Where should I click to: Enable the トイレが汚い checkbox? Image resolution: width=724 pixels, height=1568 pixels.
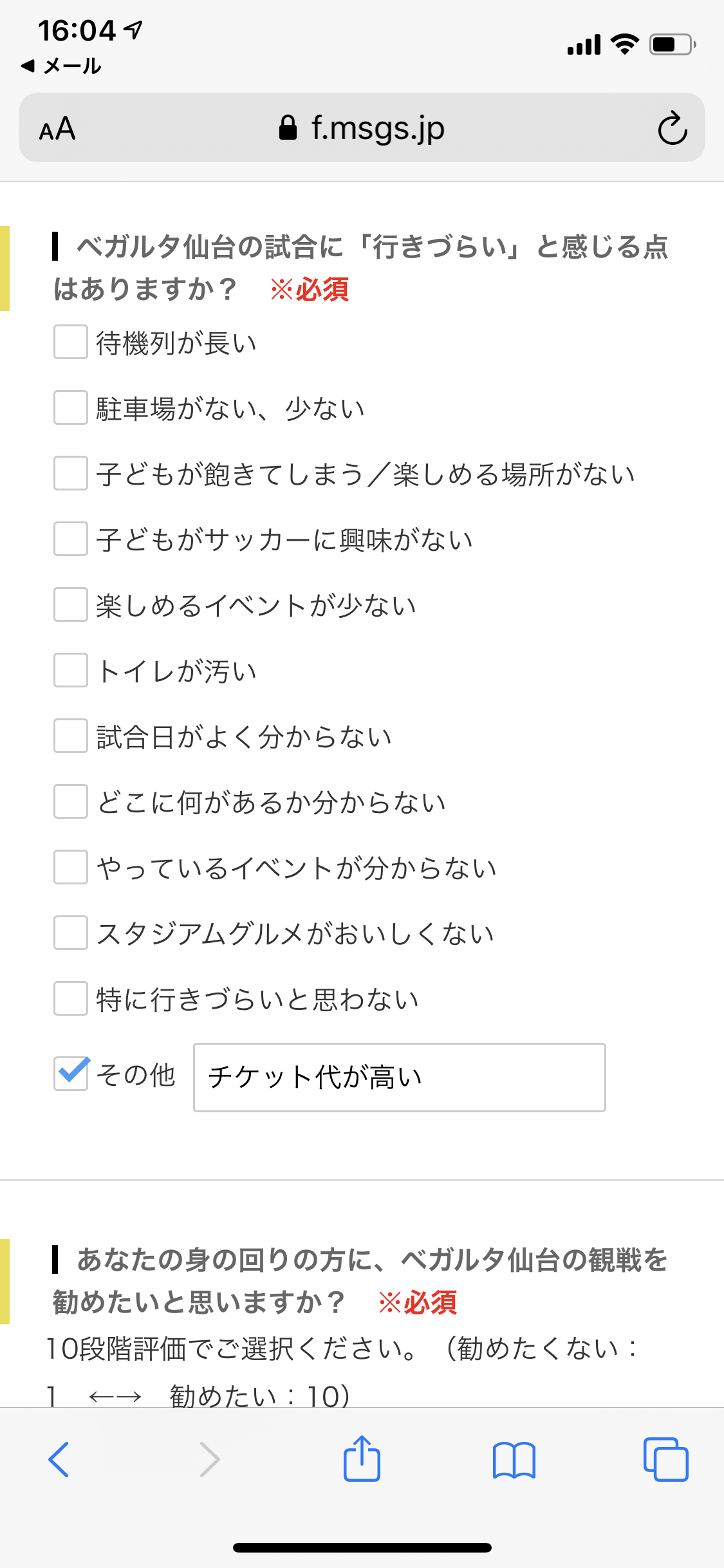[71, 670]
